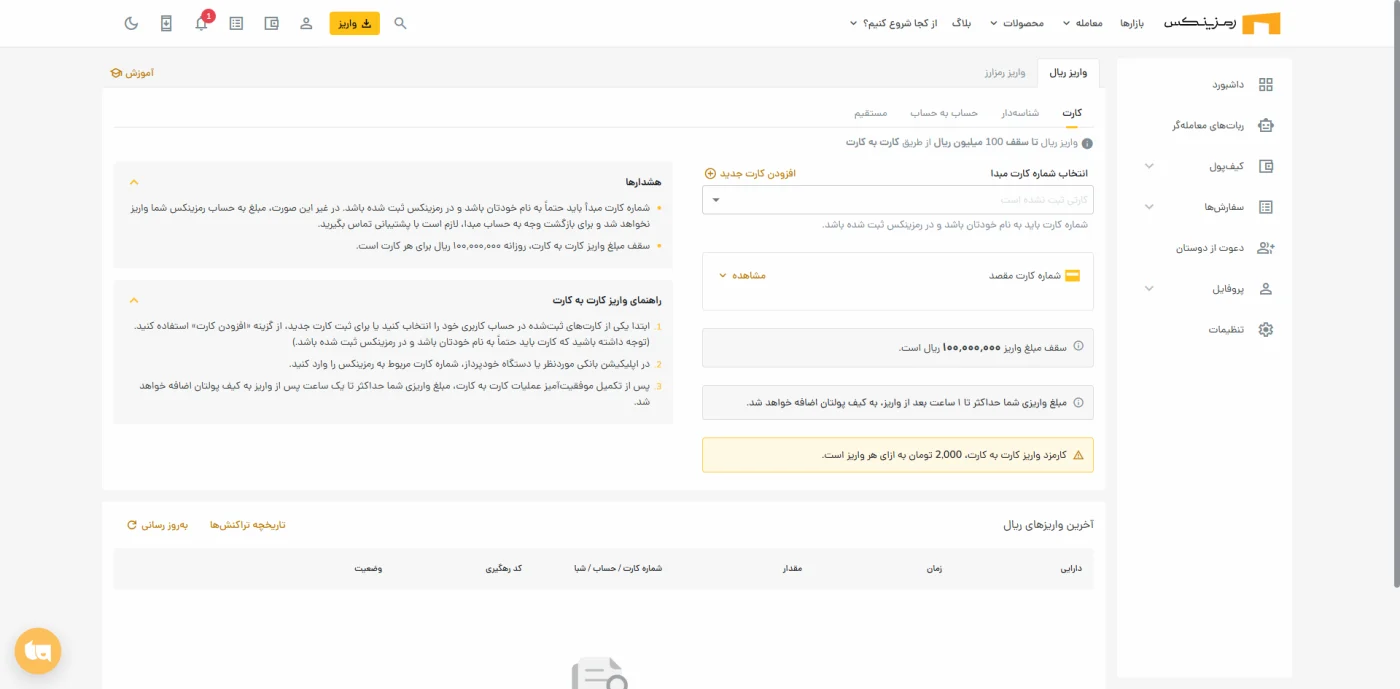Click the پروفایل person icon in sidebar
The image size is (1400, 689).
pyautogui.click(x=1266, y=289)
